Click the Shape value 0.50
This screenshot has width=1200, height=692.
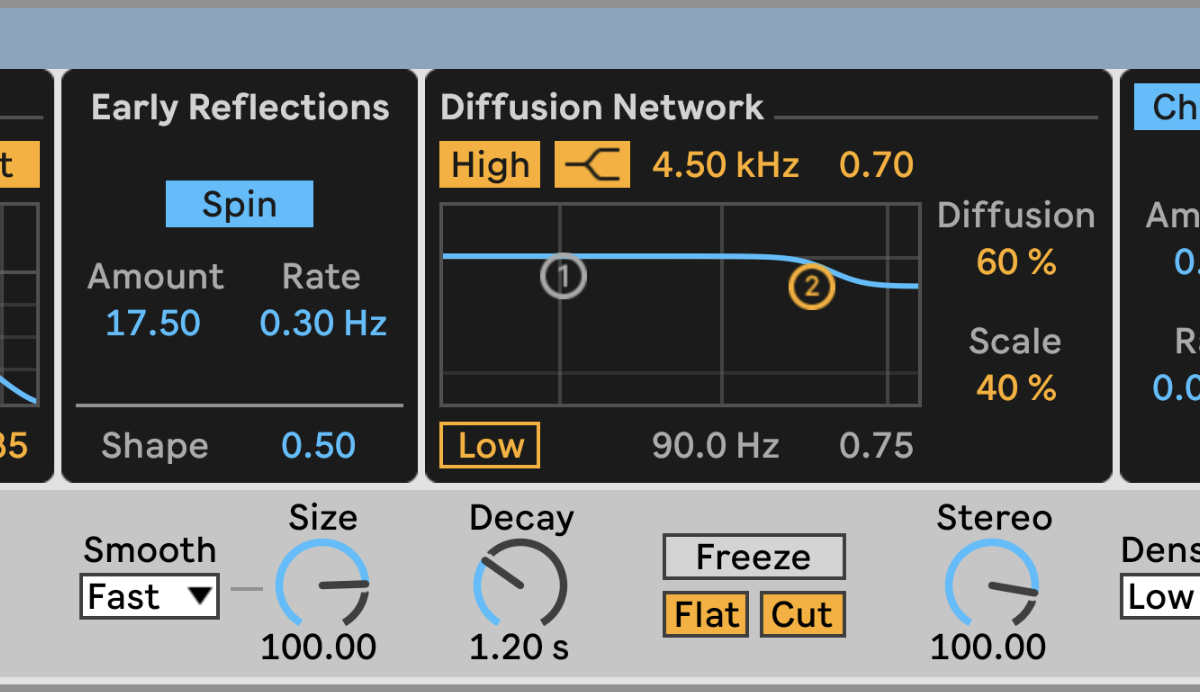(x=318, y=446)
